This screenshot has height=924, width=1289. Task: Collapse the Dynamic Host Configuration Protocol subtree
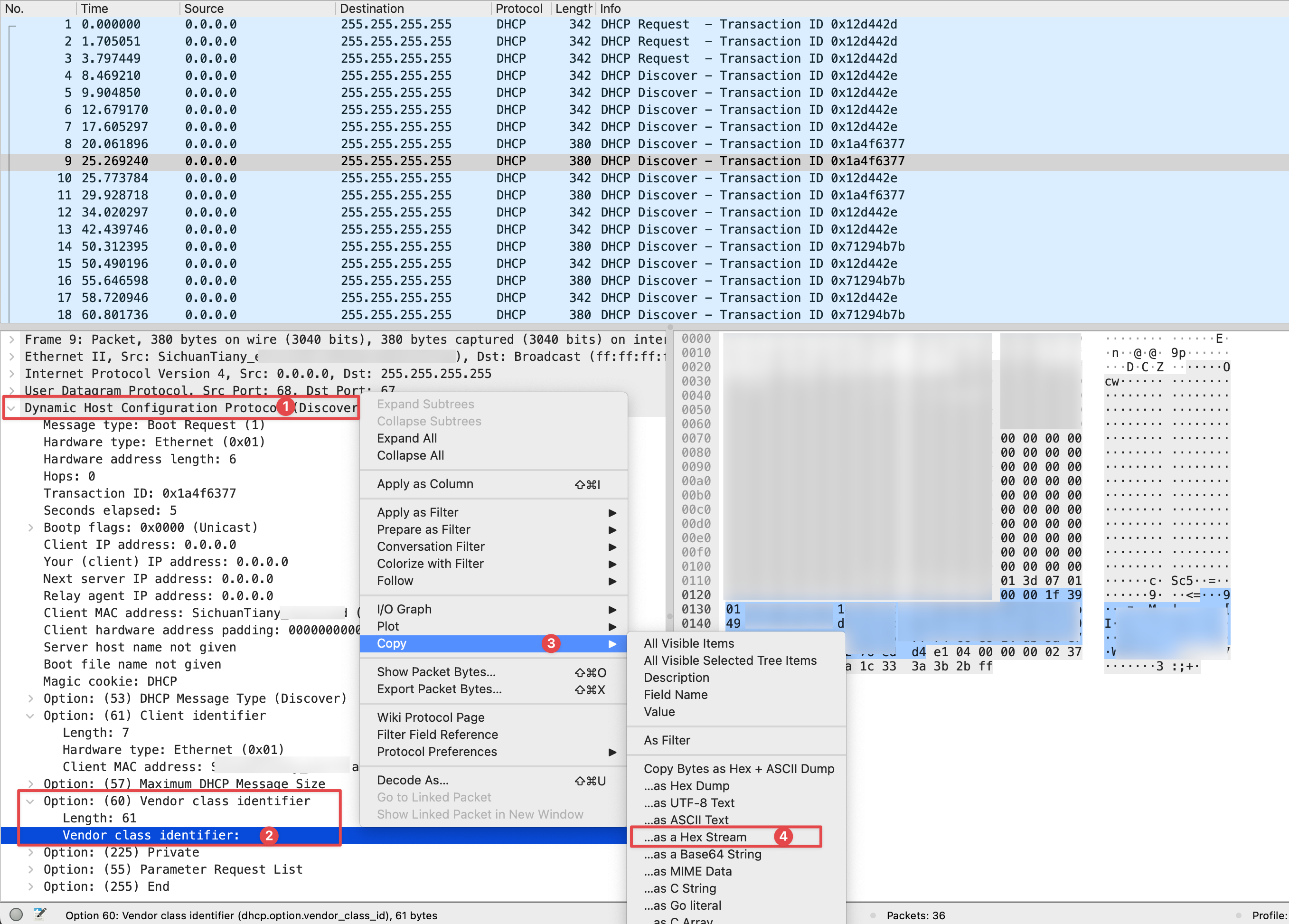12,408
